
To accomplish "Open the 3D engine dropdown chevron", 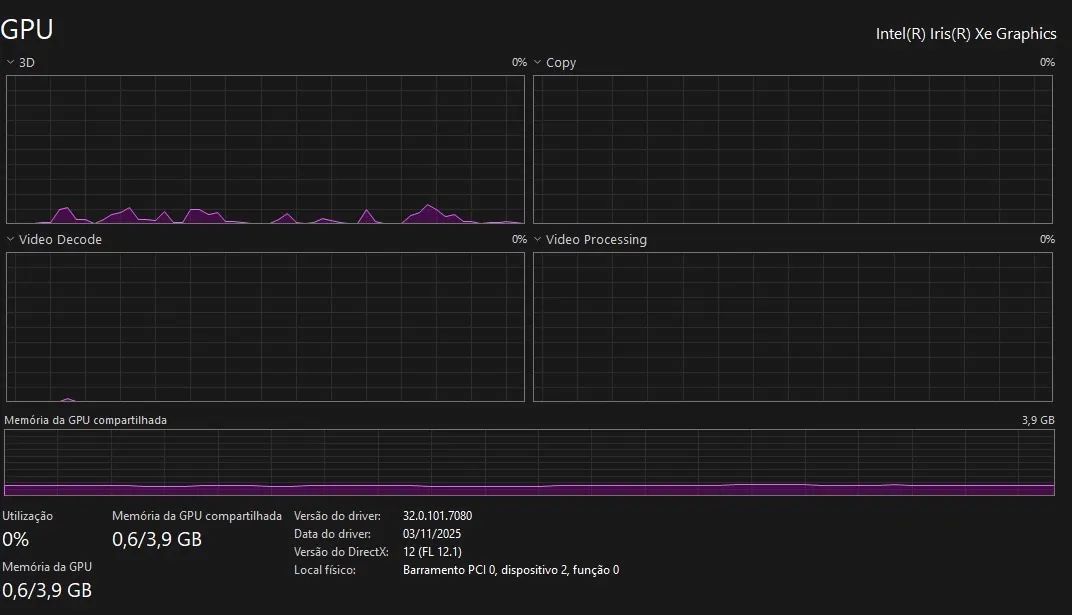I will click(10, 62).
